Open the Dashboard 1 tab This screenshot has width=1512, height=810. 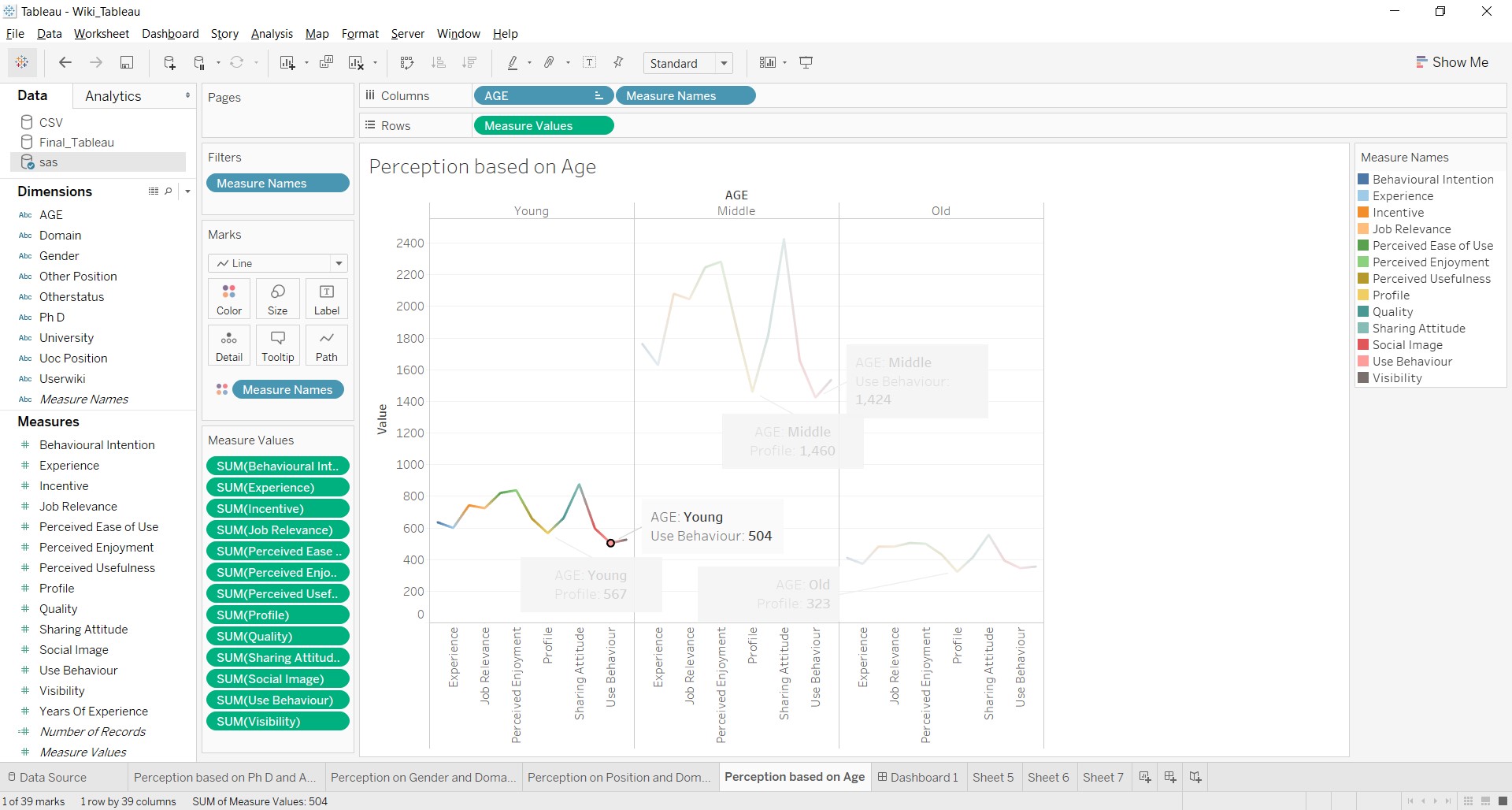tap(918, 777)
